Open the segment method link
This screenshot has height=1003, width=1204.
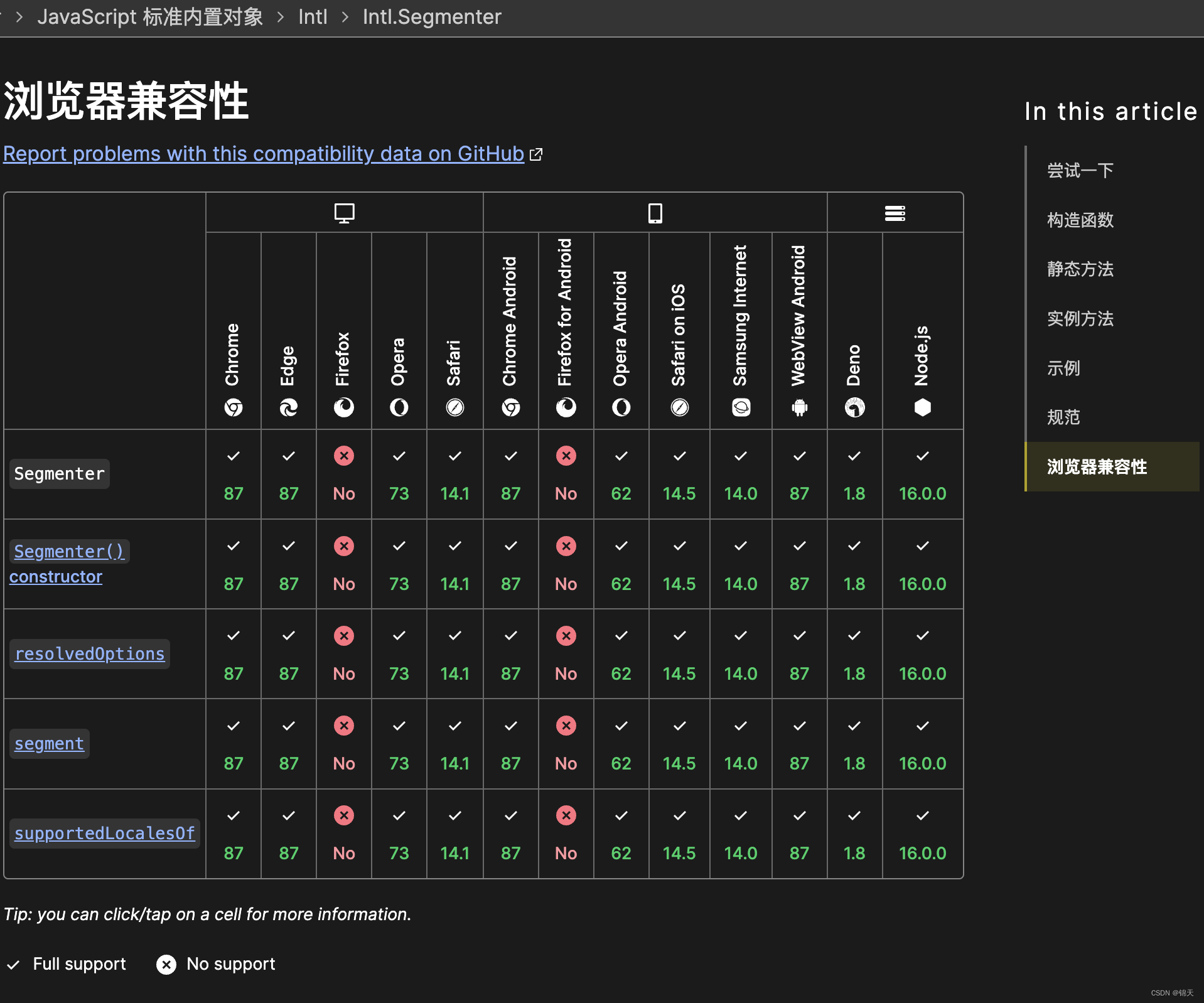tap(50, 744)
